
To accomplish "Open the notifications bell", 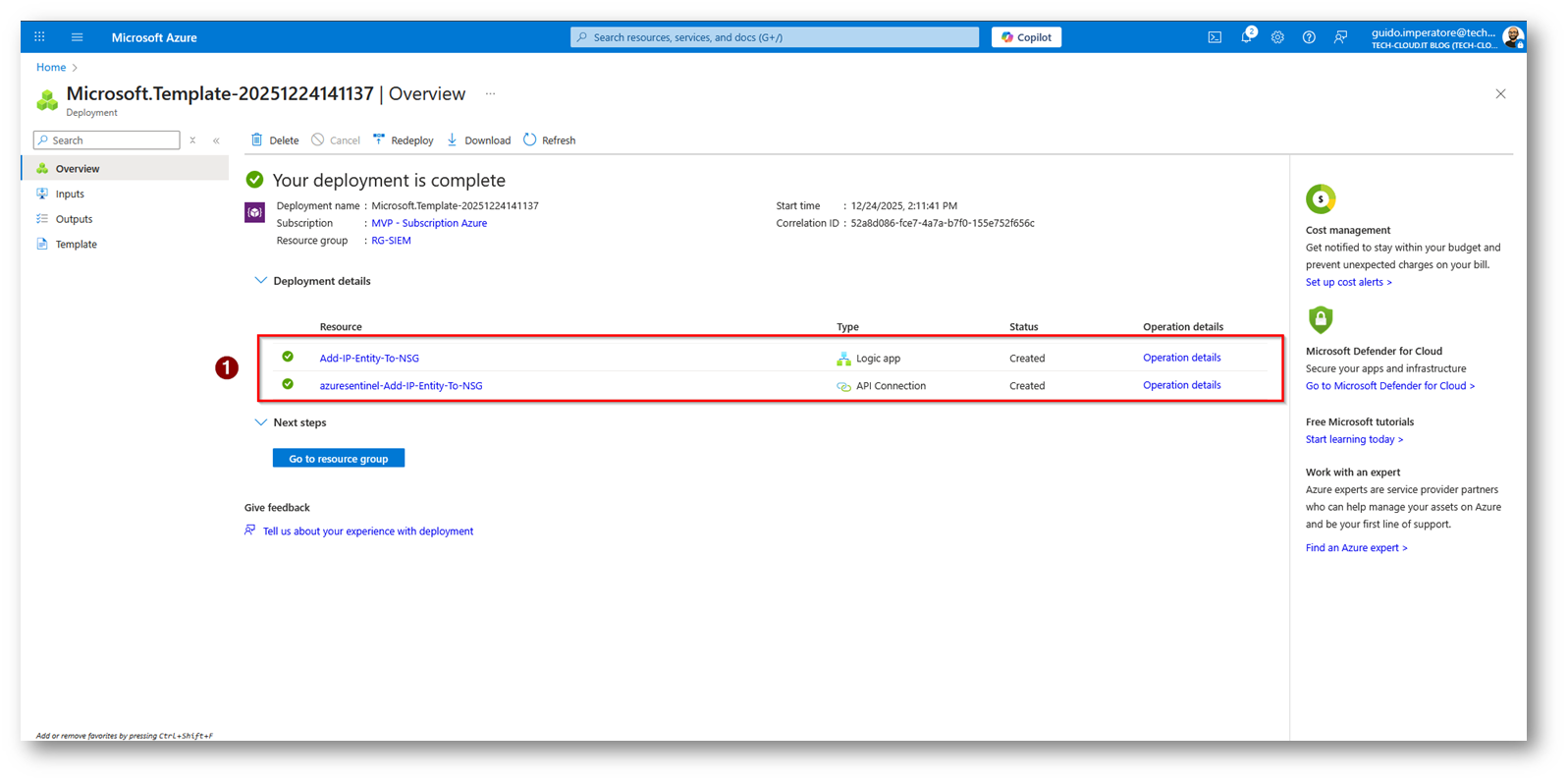I will coord(1246,37).
